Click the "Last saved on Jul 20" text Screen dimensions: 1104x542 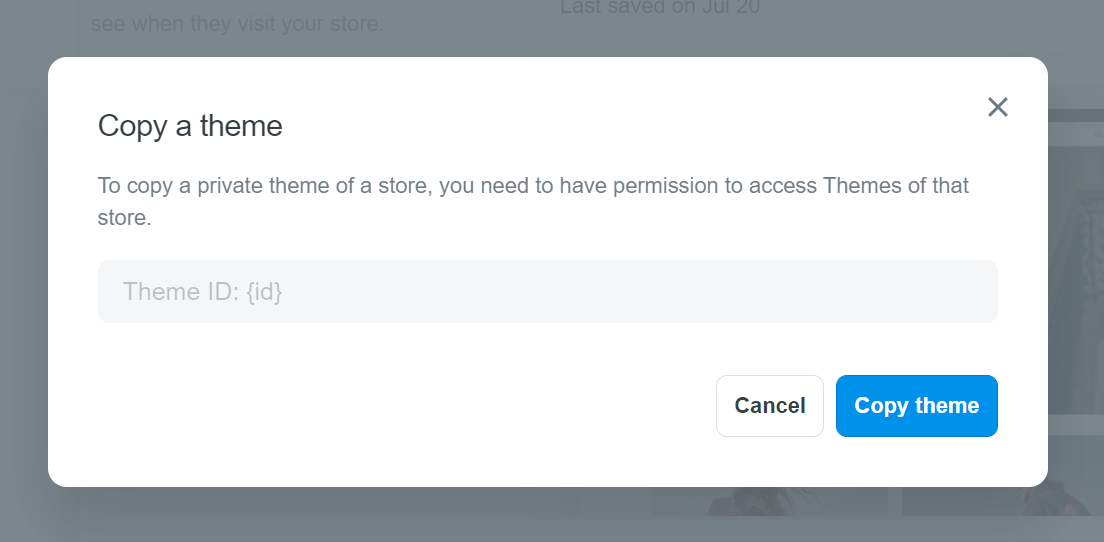click(x=660, y=9)
